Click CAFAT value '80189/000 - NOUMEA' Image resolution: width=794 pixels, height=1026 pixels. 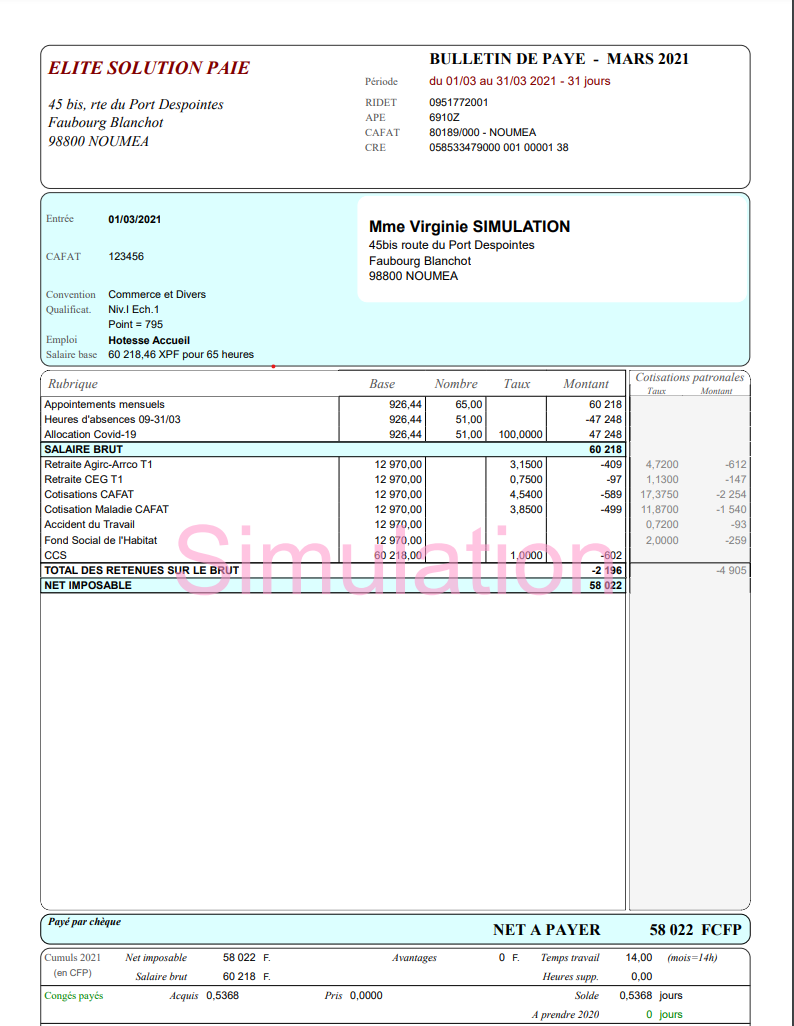tap(482, 132)
